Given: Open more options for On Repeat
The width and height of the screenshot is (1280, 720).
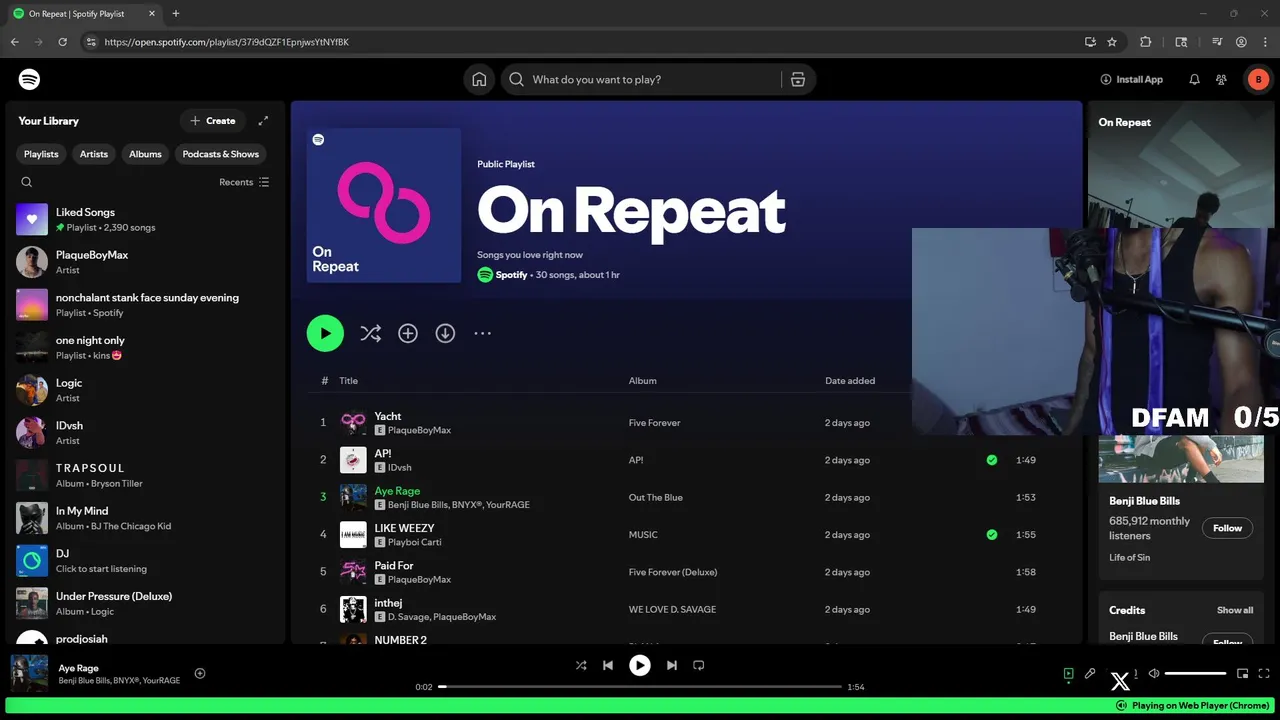Looking at the screenshot, I should click(x=482, y=333).
